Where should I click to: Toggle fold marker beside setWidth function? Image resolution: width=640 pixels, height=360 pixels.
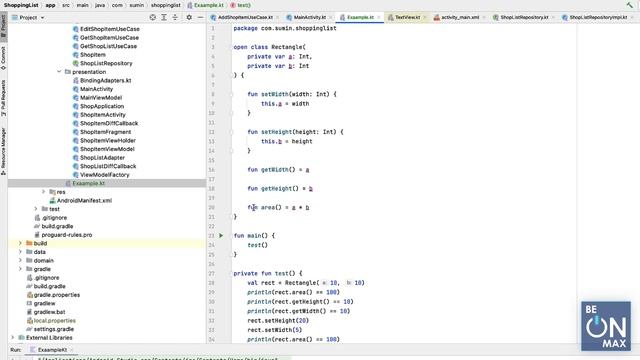[x=231, y=94]
